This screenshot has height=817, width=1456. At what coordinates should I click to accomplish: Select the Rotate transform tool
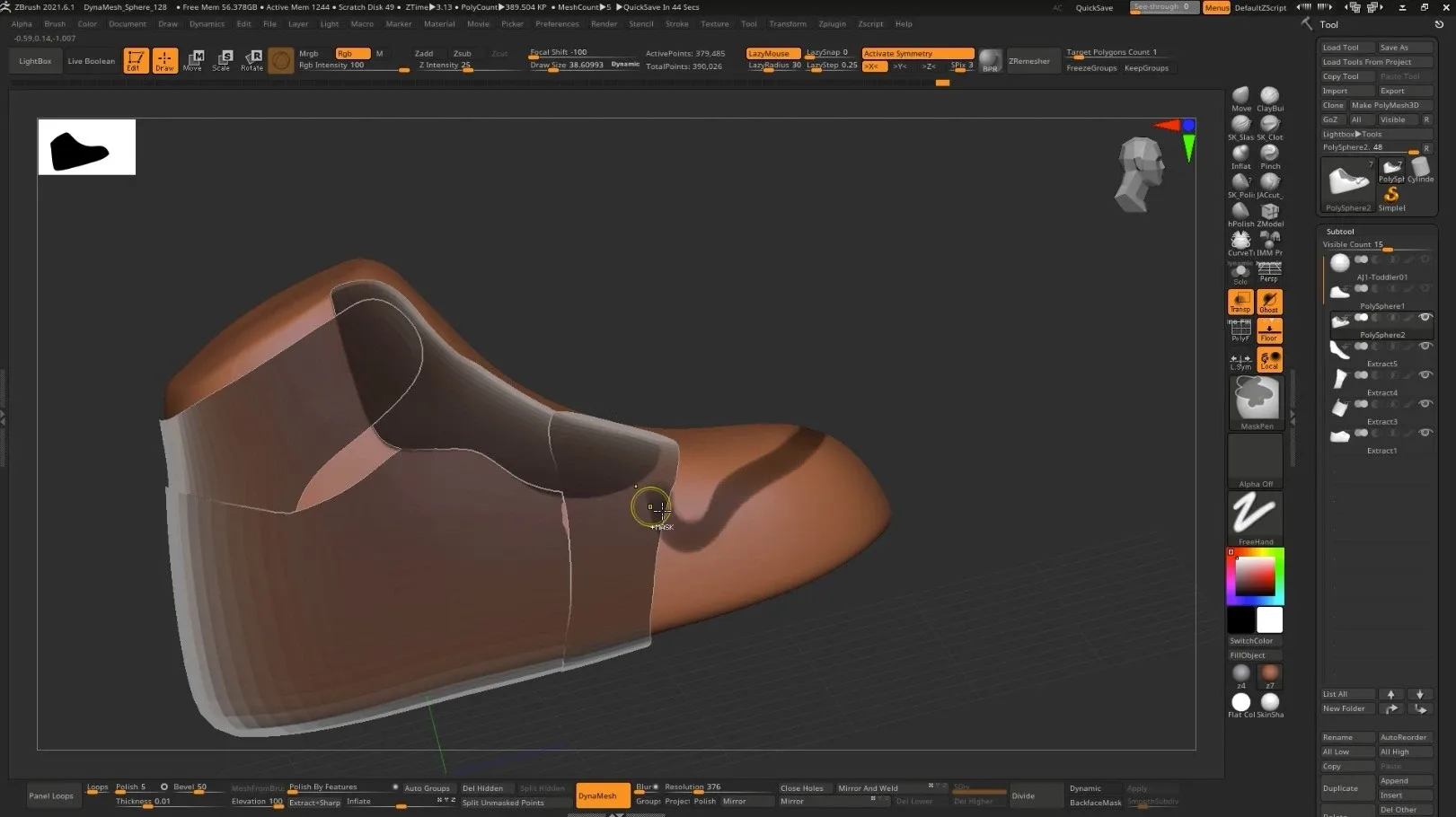[x=251, y=60]
